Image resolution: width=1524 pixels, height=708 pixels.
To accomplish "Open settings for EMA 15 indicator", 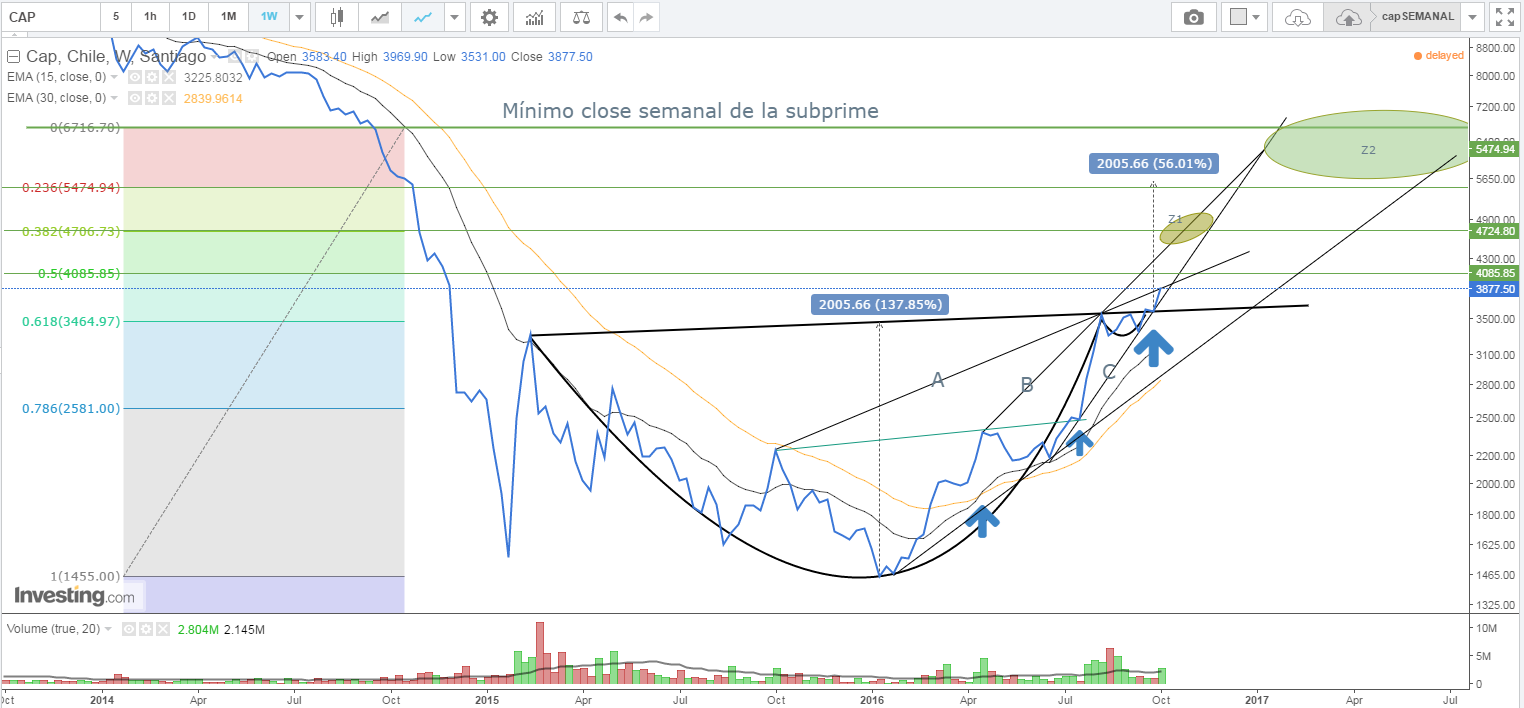I will (x=152, y=77).
